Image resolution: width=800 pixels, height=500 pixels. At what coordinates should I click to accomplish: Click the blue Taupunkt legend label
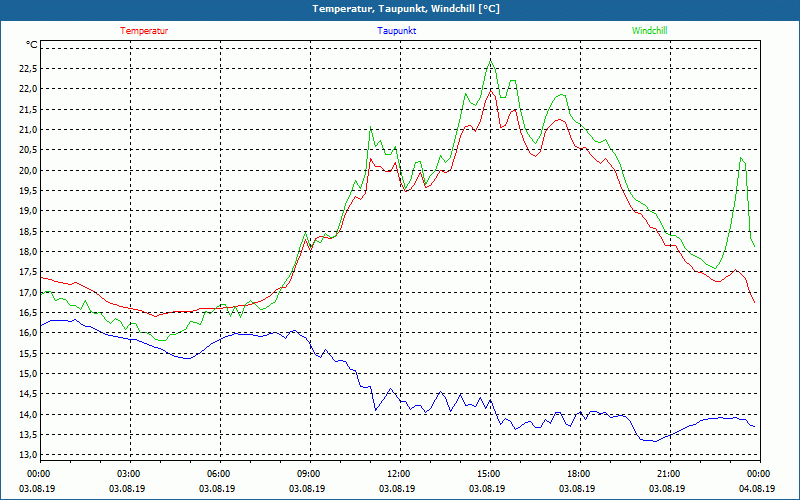tap(396, 31)
